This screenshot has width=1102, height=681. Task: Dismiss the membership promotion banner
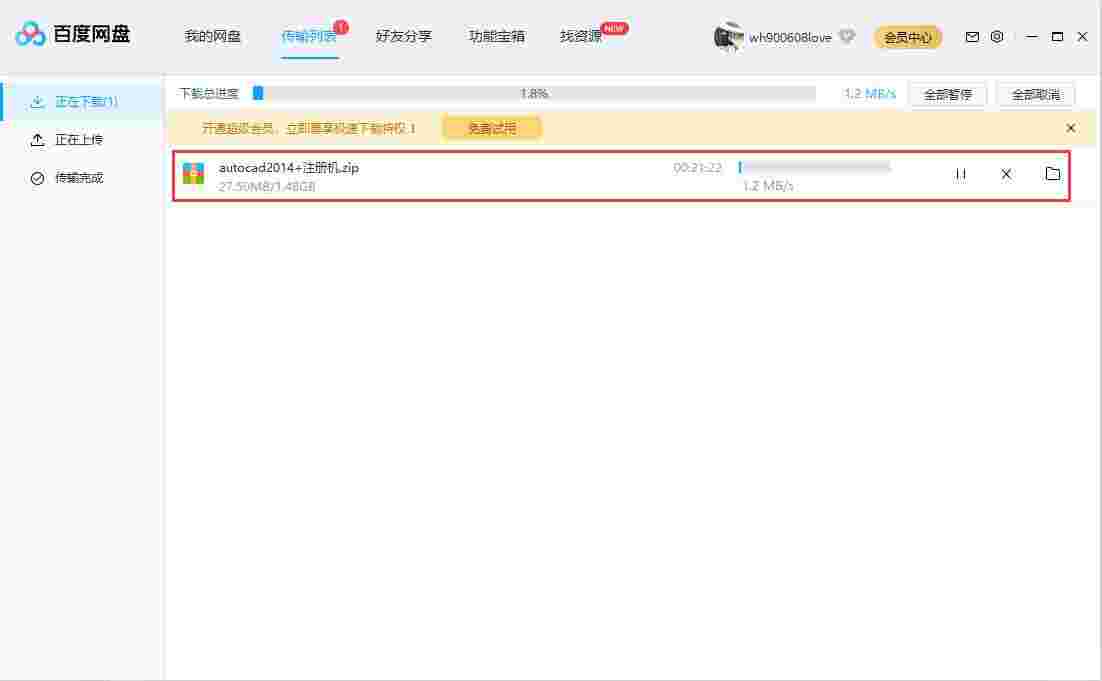coord(1070,128)
